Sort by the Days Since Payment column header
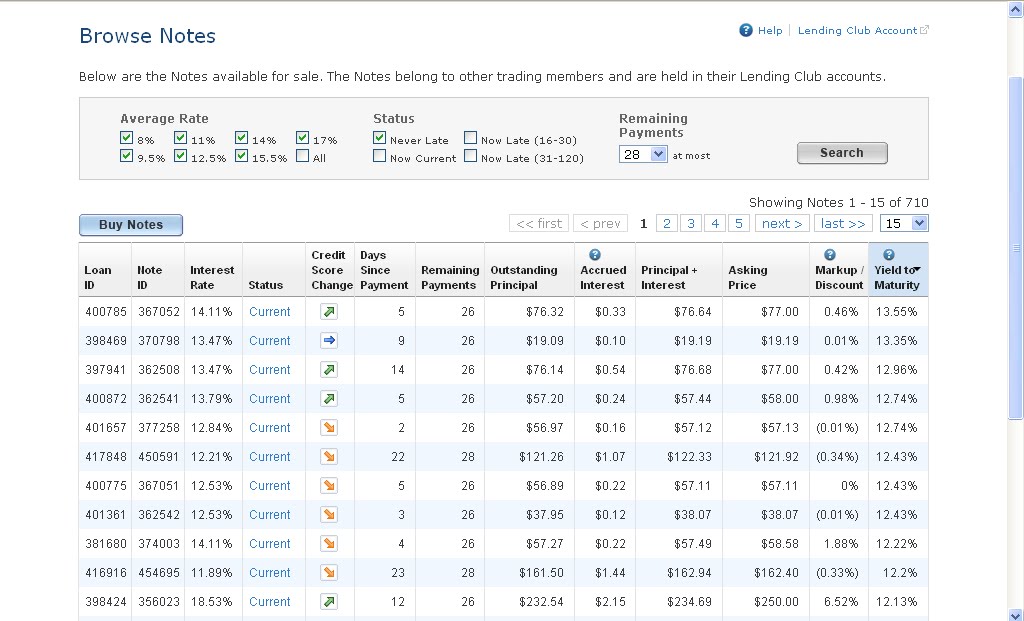The image size is (1024, 621). 384,270
